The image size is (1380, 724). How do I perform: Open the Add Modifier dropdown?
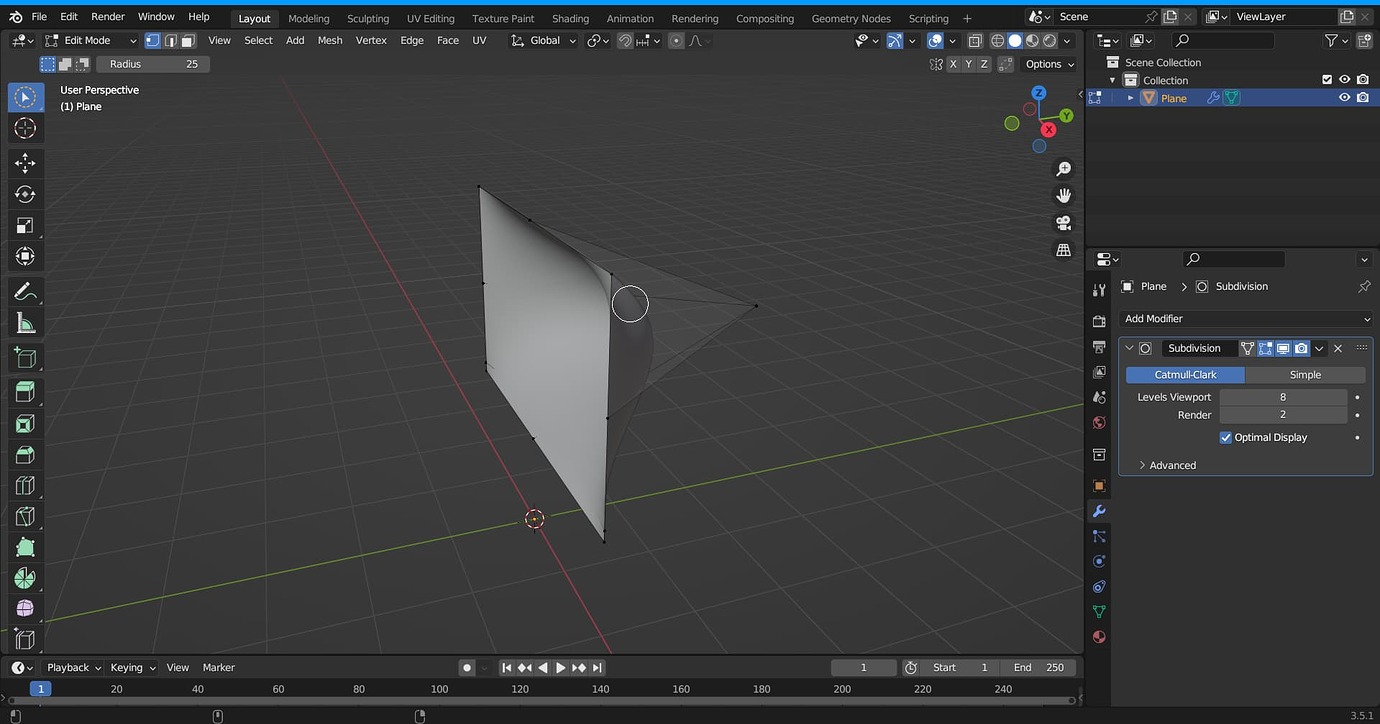pos(1246,318)
